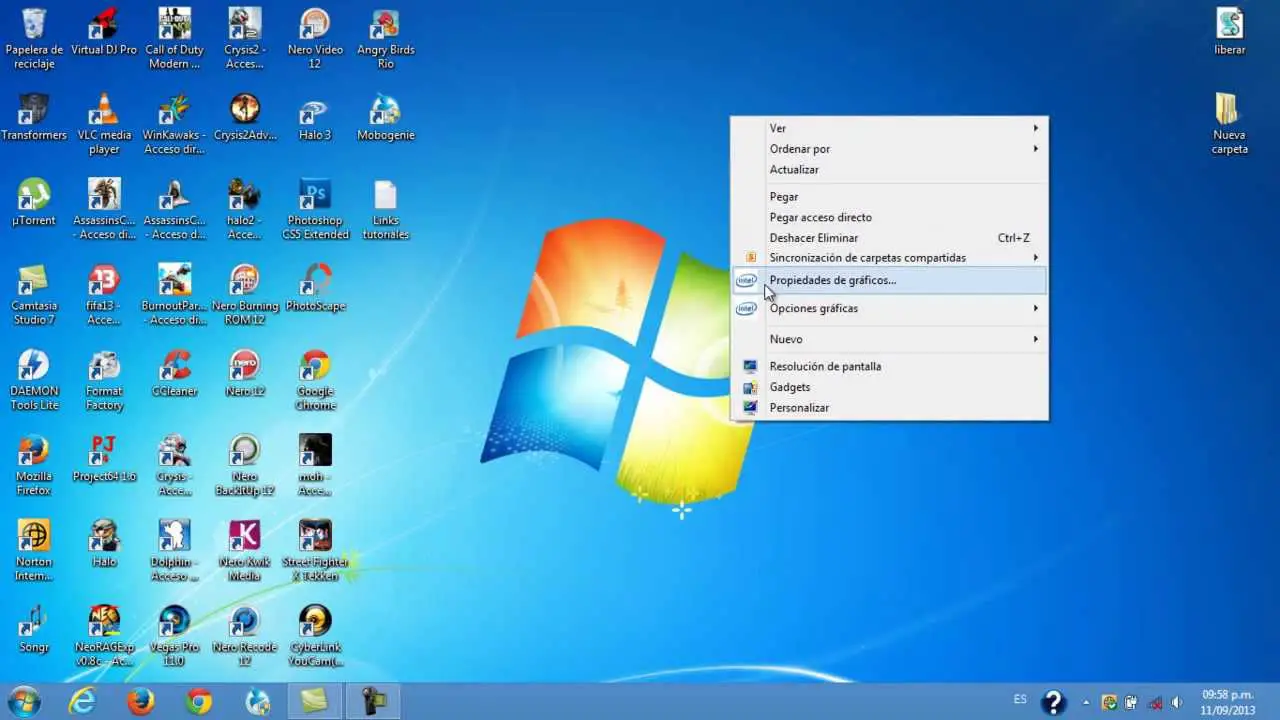Select Nero Burning ROM 12 icon
This screenshot has height=720, width=1280.
click(245, 295)
